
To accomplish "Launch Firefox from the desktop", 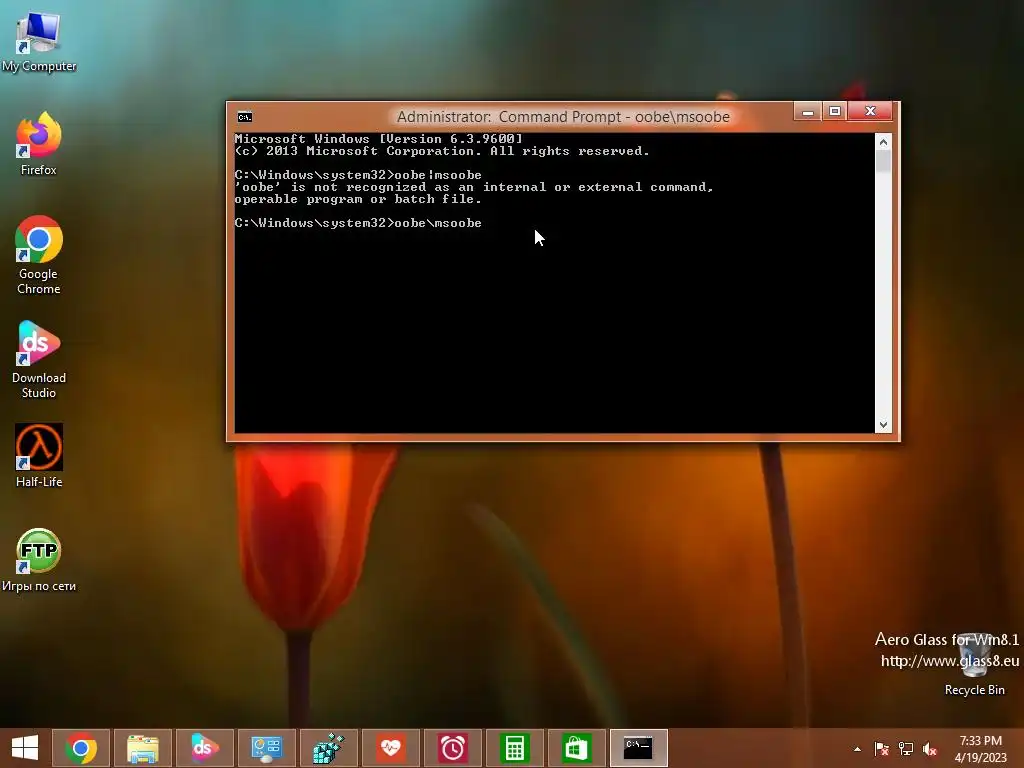I will (39, 144).
